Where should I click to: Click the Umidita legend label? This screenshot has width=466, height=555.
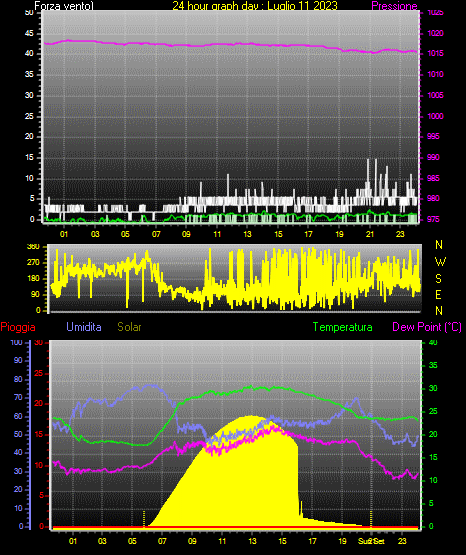tap(84, 327)
